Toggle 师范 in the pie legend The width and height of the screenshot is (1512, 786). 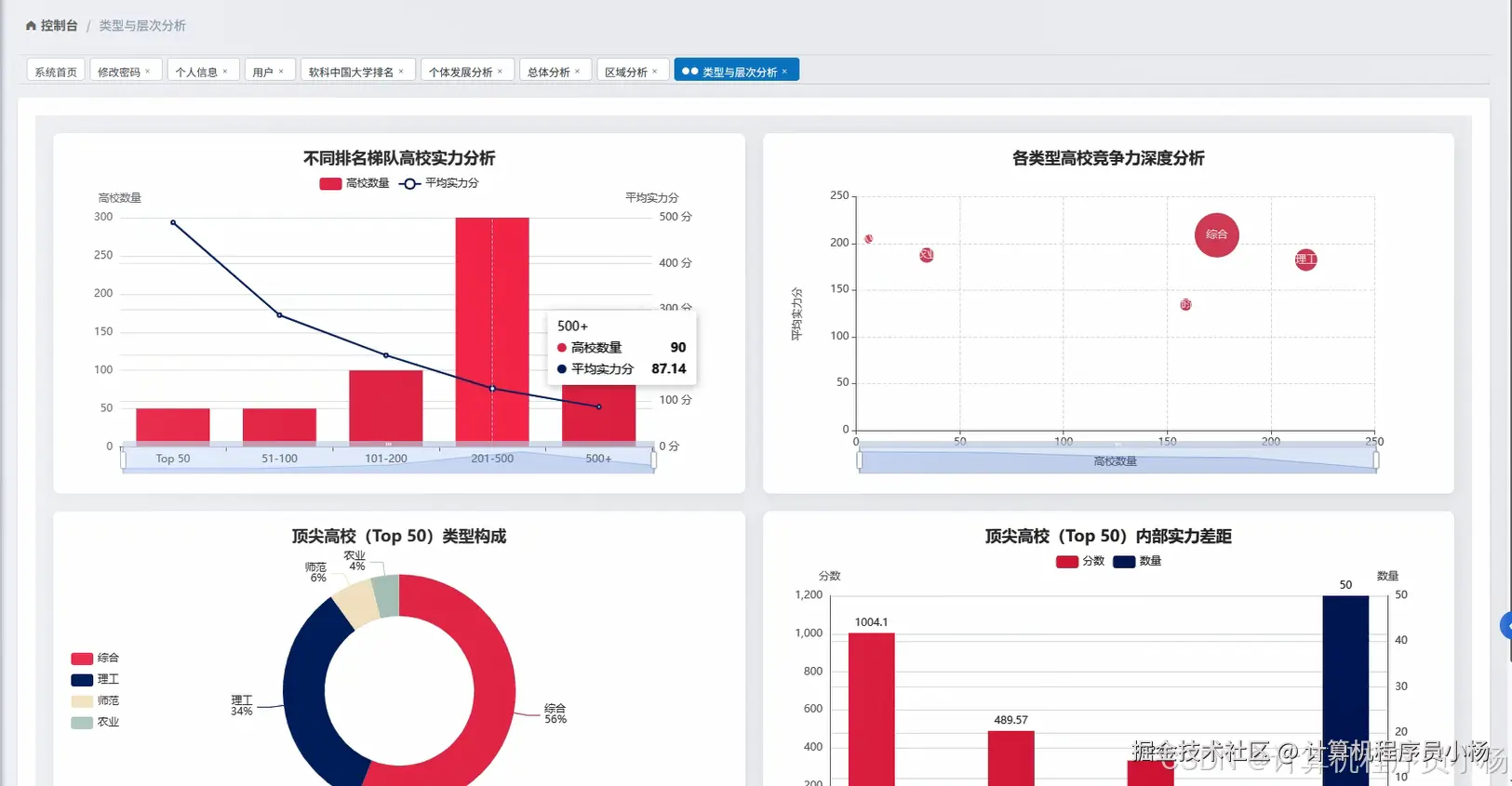coord(95,700)
